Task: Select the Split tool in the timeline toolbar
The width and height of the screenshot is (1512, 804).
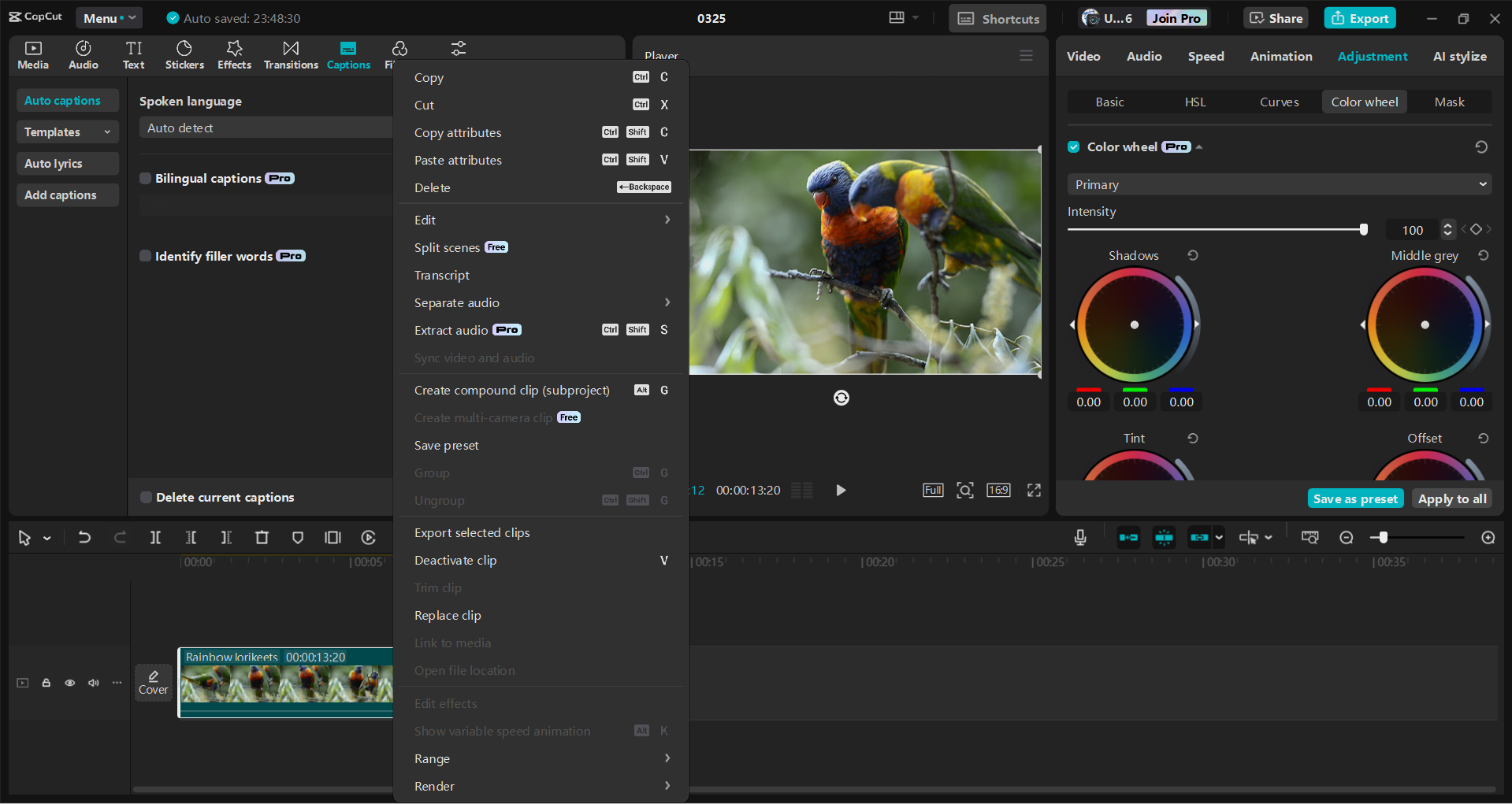Action: pyautogui.click(x=155, y=538)
